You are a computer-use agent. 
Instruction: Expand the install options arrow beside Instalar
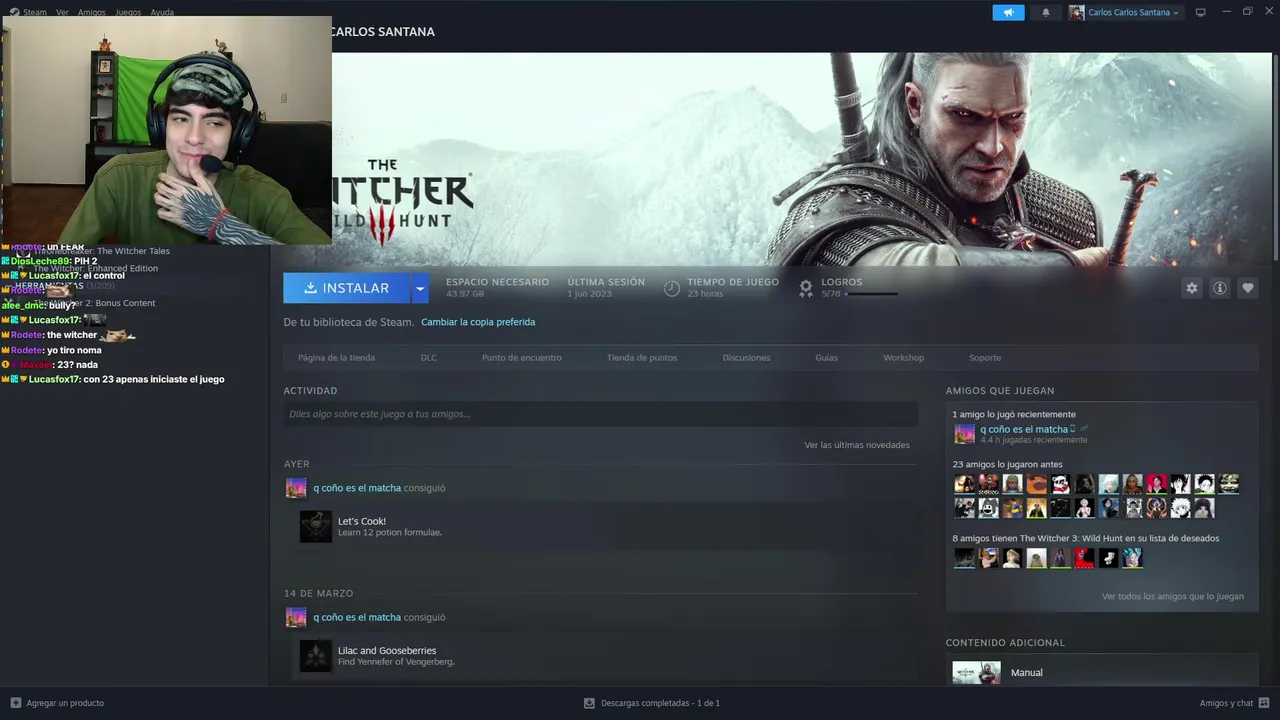pyautogui.click(x=420, y=288)
